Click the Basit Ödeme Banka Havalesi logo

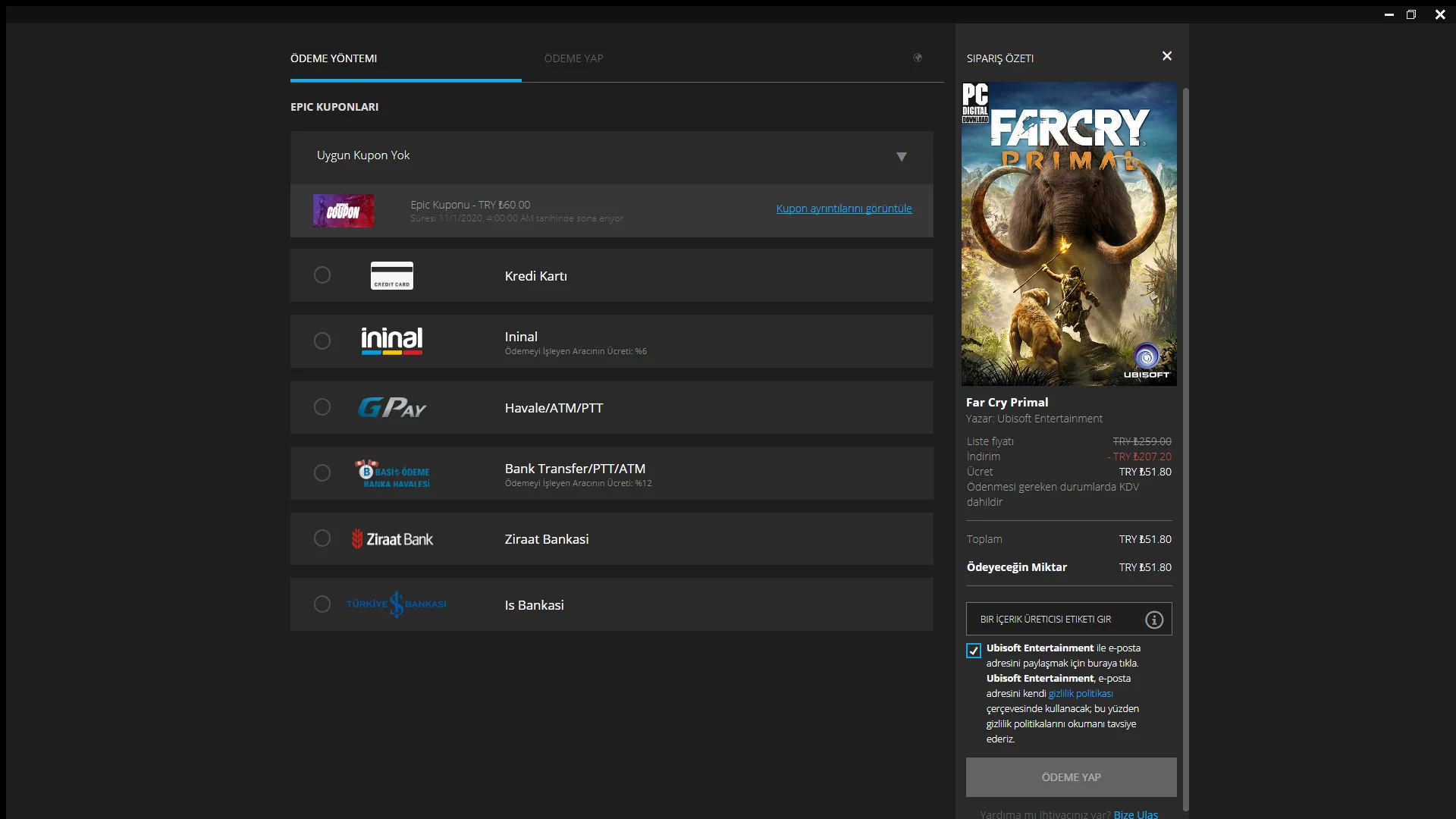click(x=394, y=472)
